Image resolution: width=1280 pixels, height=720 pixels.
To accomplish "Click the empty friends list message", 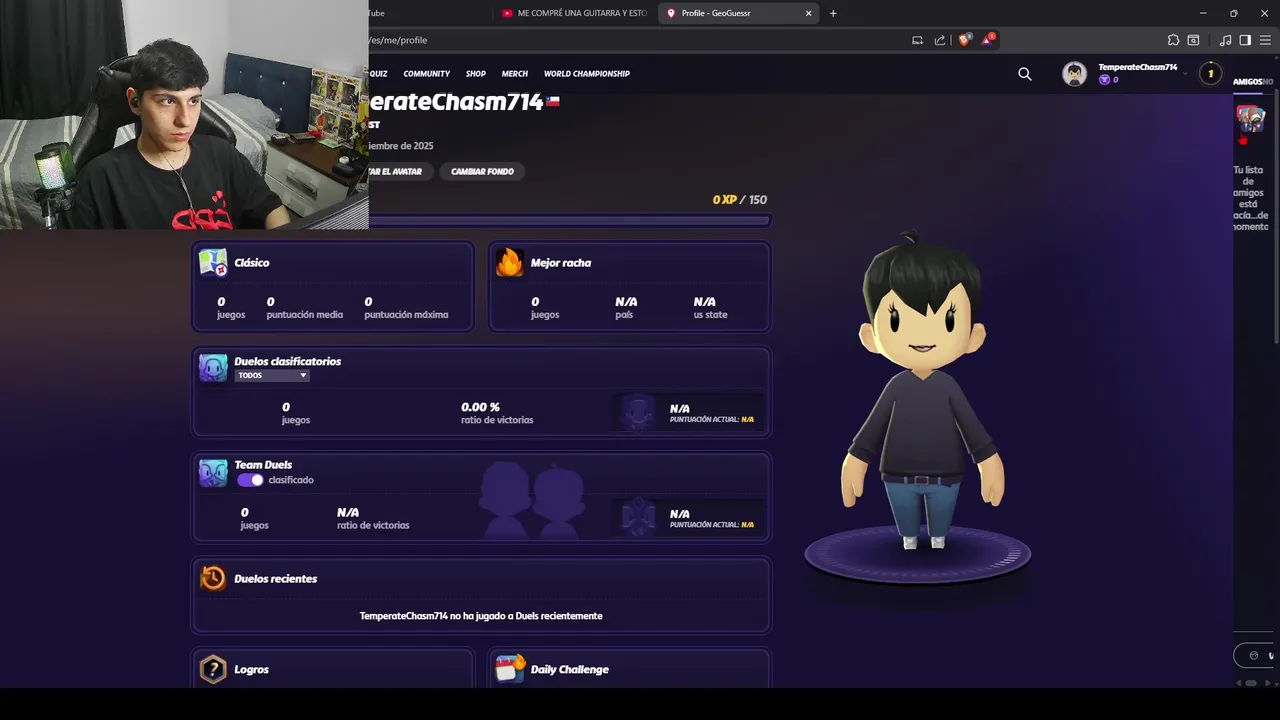I will [1250, 198].
